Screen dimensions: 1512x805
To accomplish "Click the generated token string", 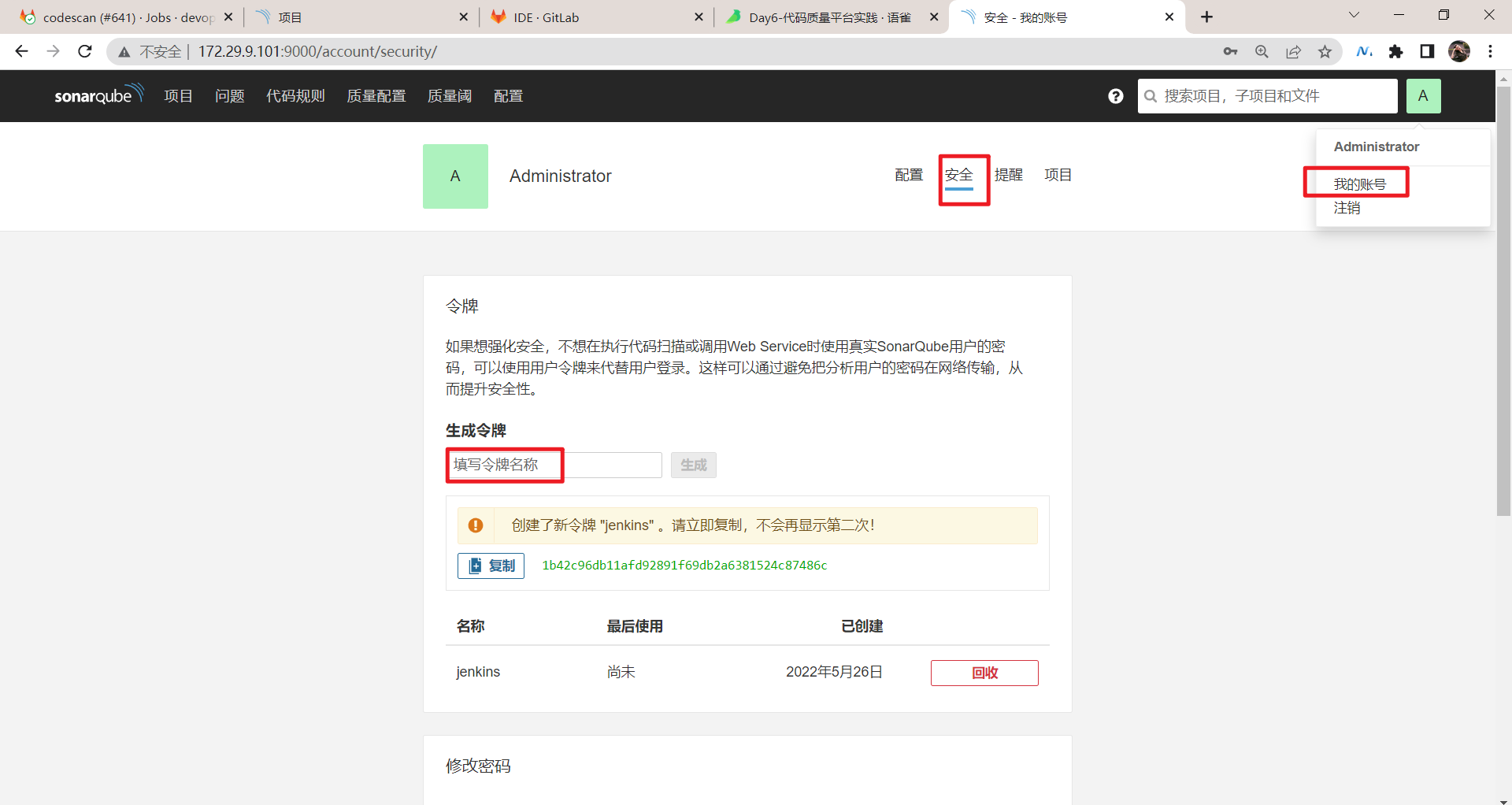I will 684,566.
